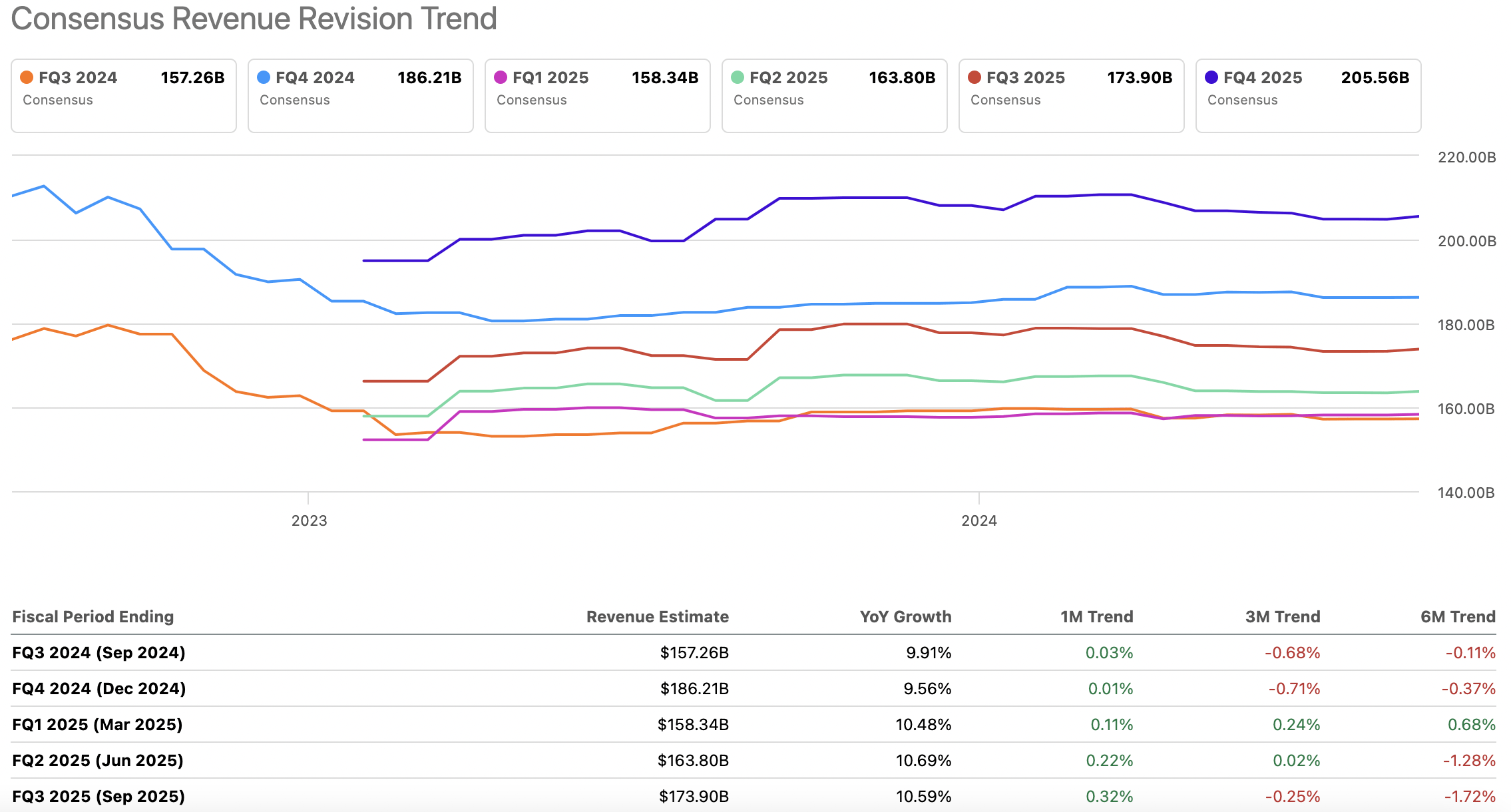
Task: Select the FQ1 2025 (Mar 2025) row label
Action: (97, 725)
